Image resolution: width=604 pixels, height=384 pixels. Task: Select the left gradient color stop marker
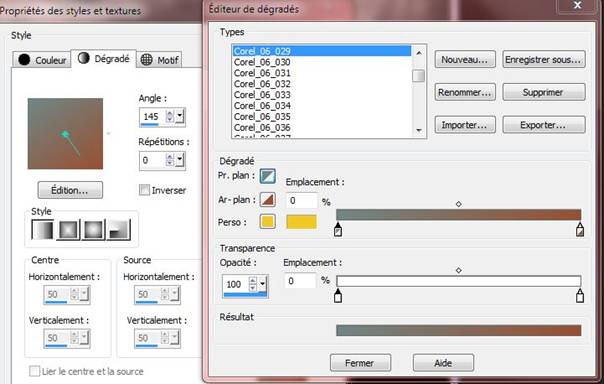[338, 229]
